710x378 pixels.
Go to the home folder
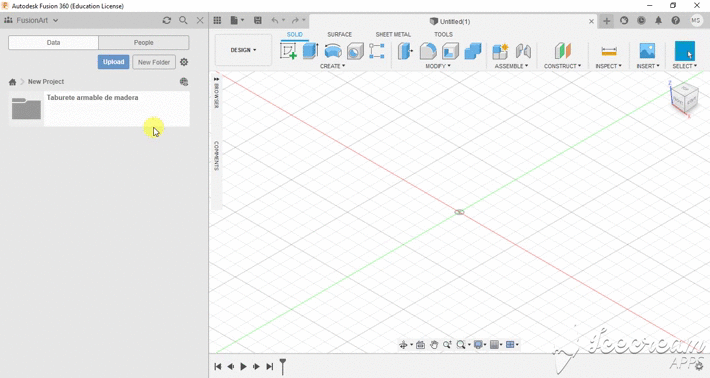click(x=12, y=82)
